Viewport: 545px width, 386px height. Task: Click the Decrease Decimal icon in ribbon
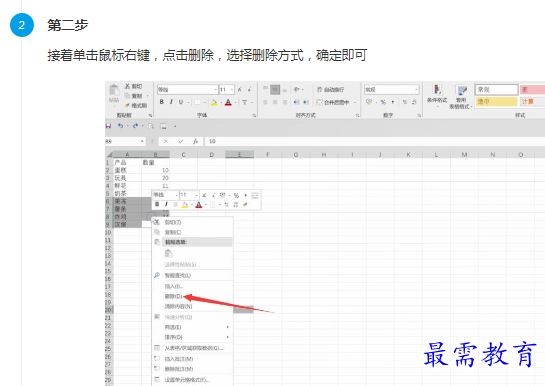pyautogui.click(x=414, y=102)
